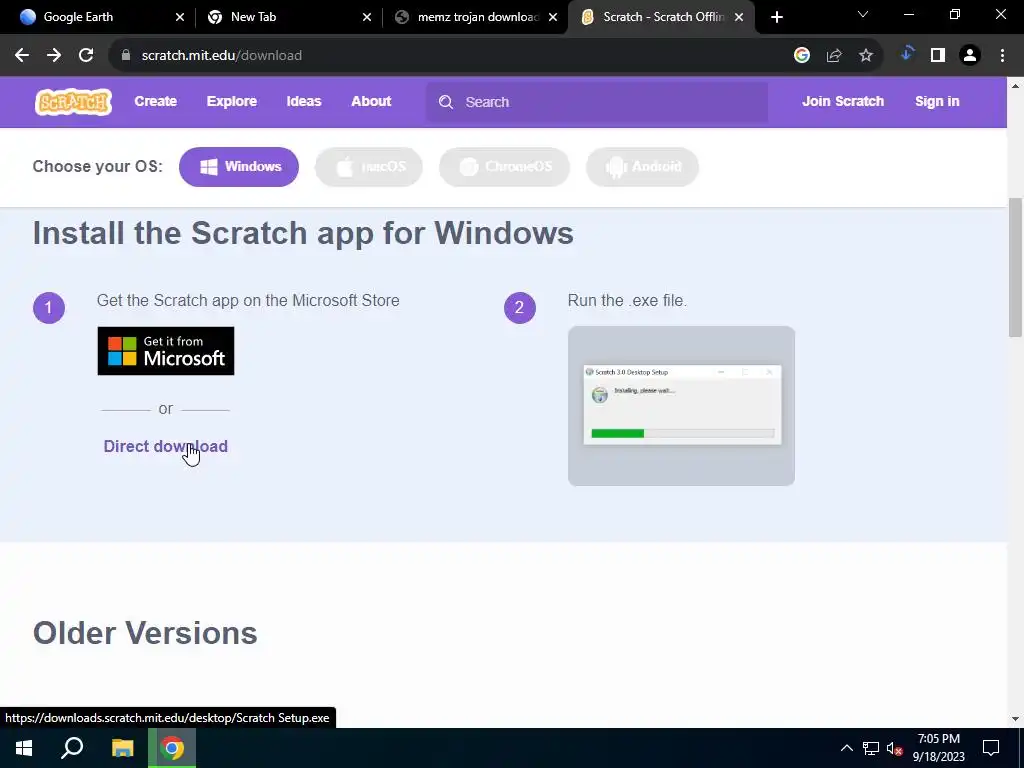1024x768 pixels.
Task: Open the Create menu item
Action: [x=155, y=101]
